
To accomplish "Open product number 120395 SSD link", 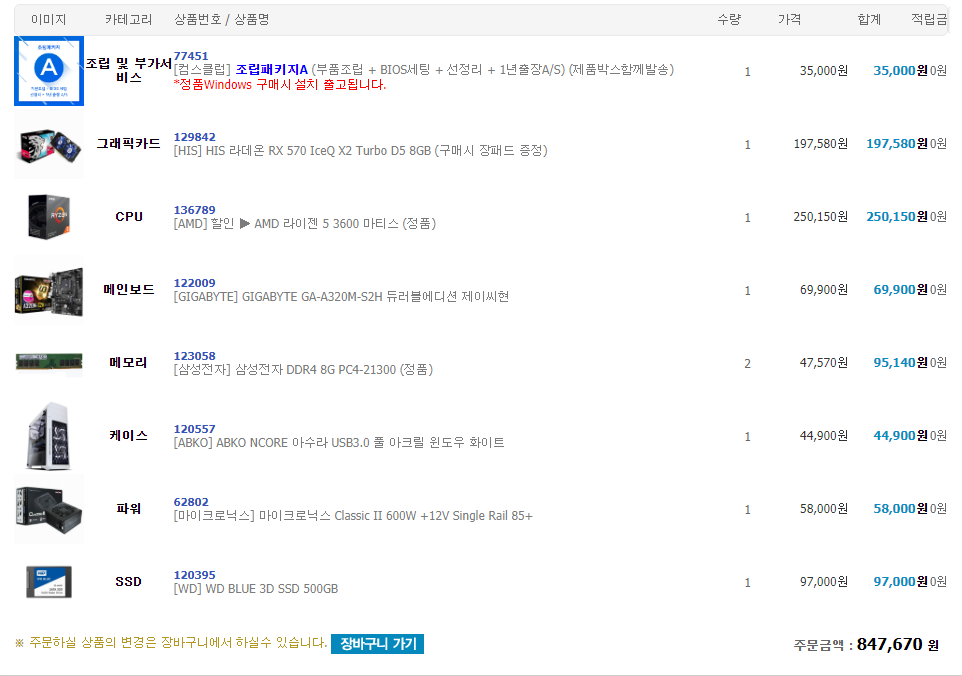I will [194, 575].
